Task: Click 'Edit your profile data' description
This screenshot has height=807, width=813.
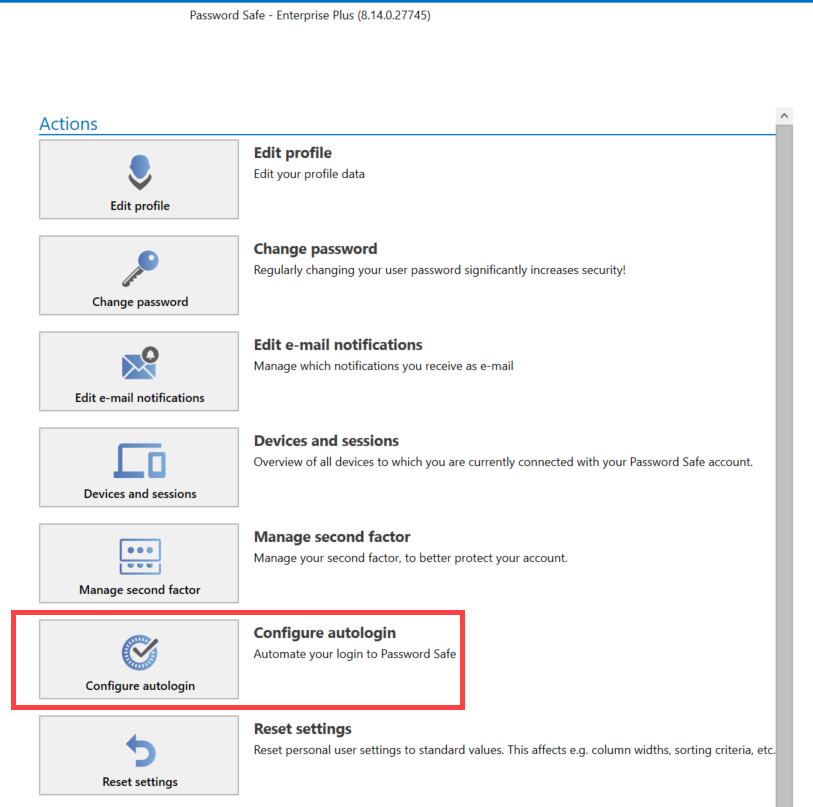Action: tap(309, 174)
